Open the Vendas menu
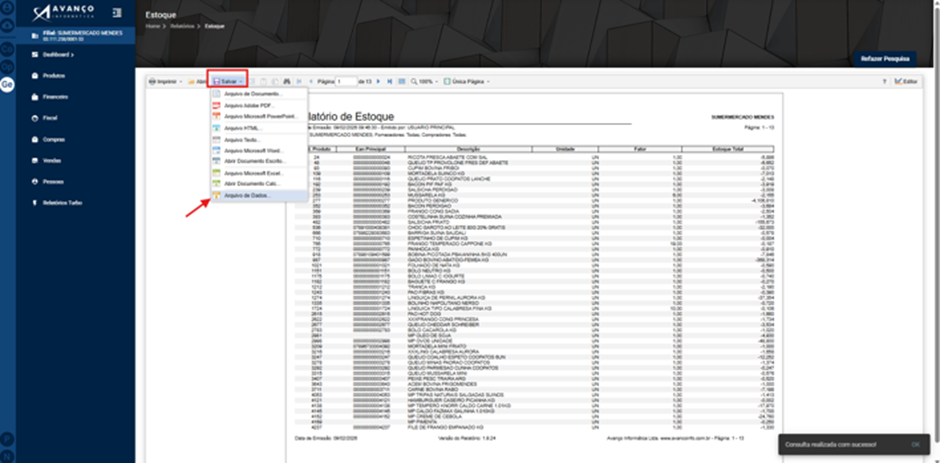 pyautogui.click(x=47, y=161)
